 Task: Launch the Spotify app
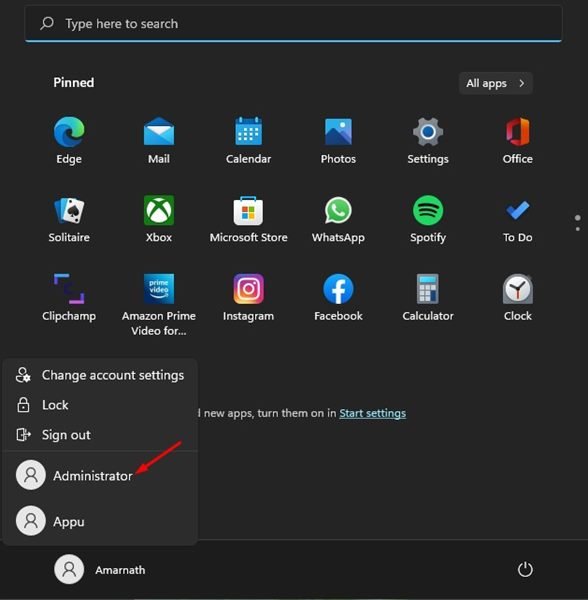click(x=428, y=219)
